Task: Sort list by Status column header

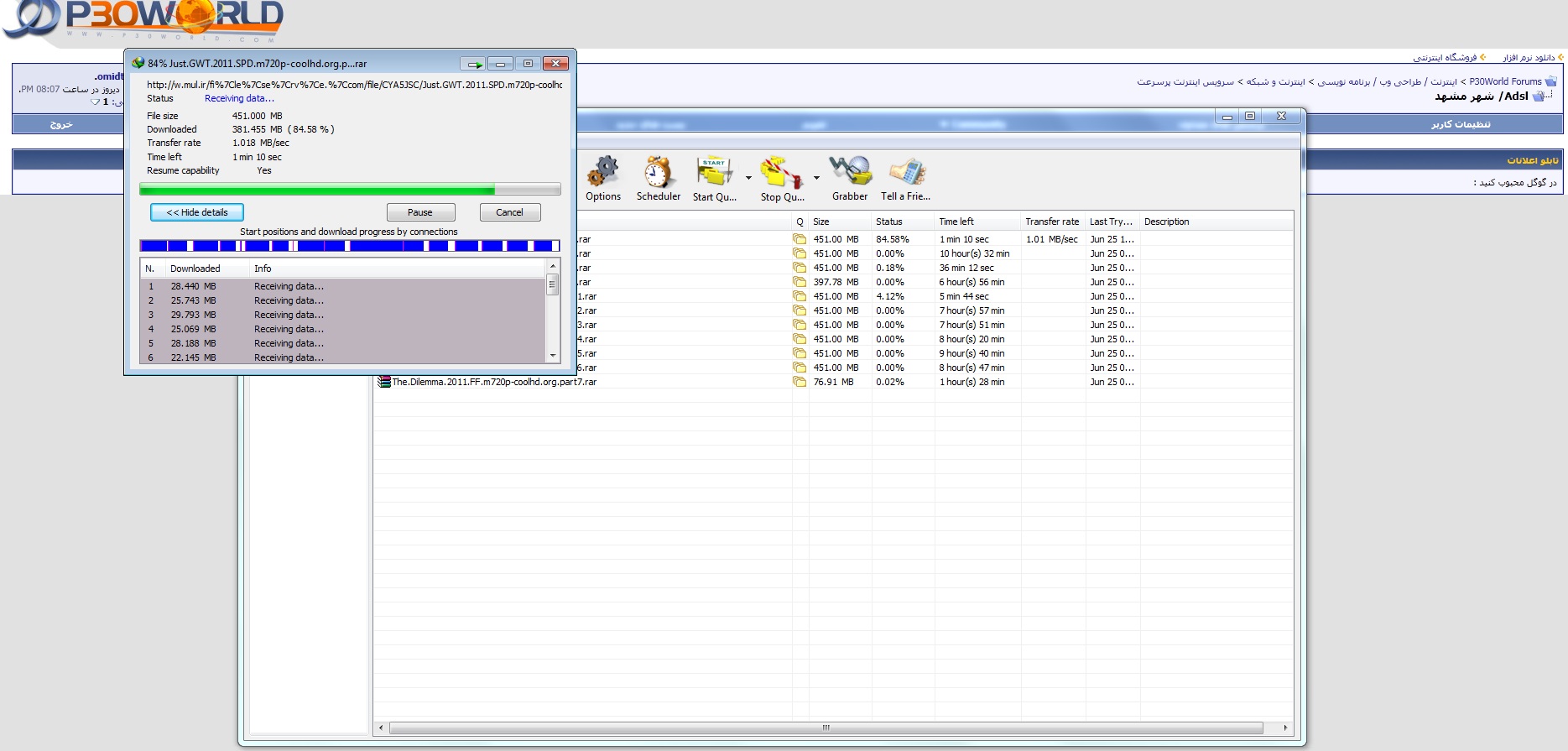Action: click(x=903, y=222)
